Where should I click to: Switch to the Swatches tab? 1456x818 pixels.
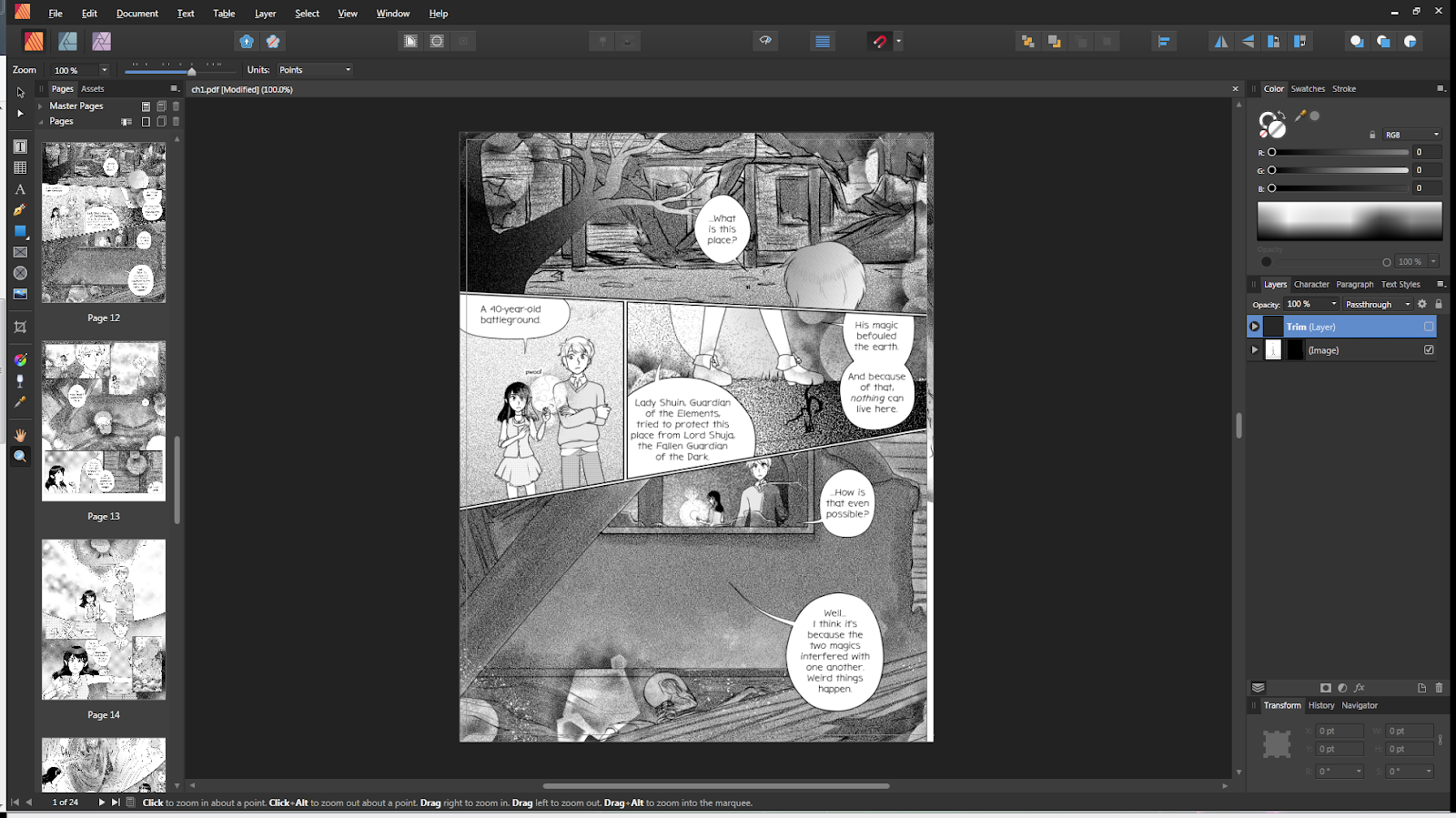[1308, 89]
